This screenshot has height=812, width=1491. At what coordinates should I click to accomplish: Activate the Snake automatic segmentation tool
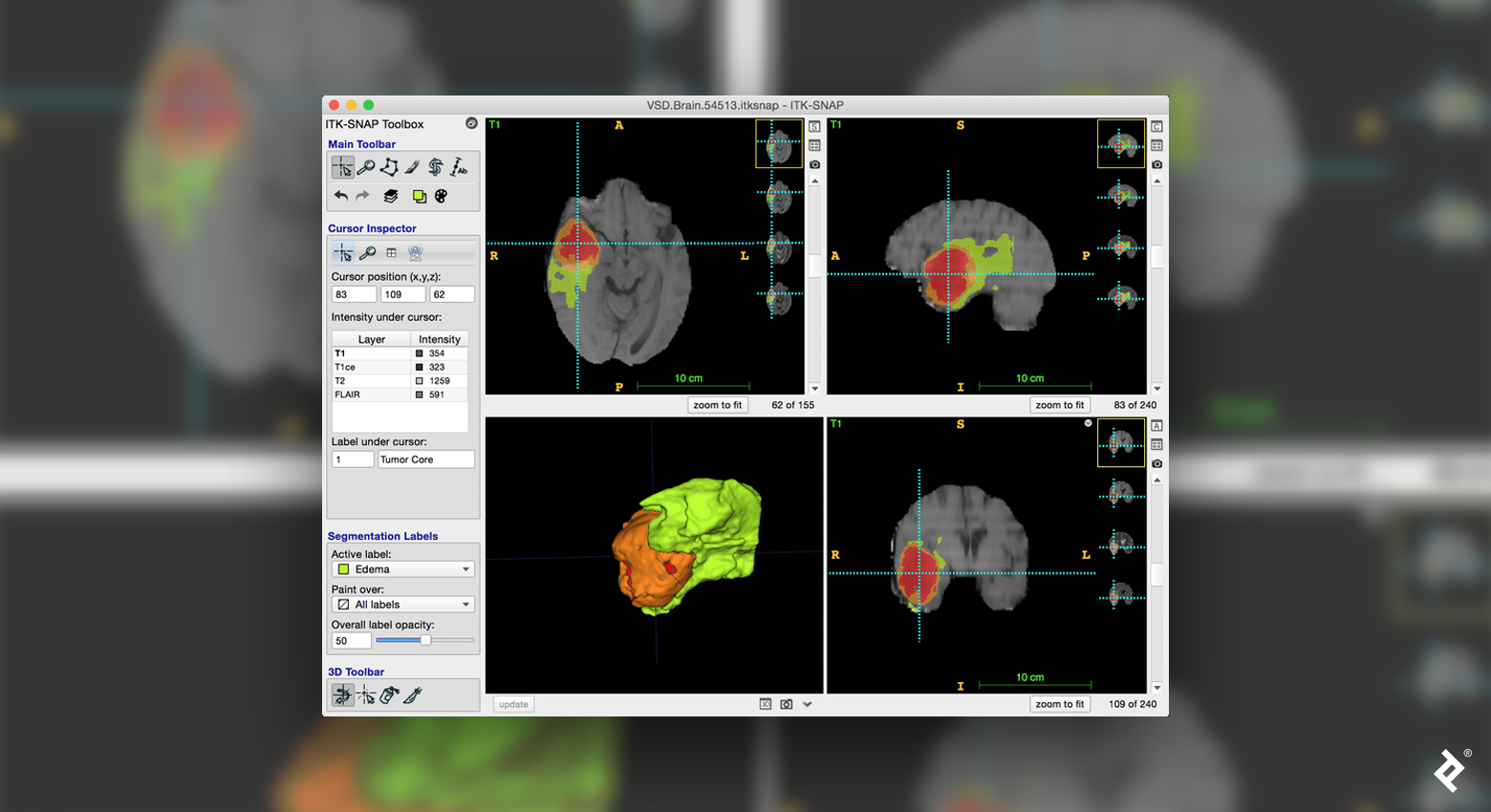(x=437, y=167)
